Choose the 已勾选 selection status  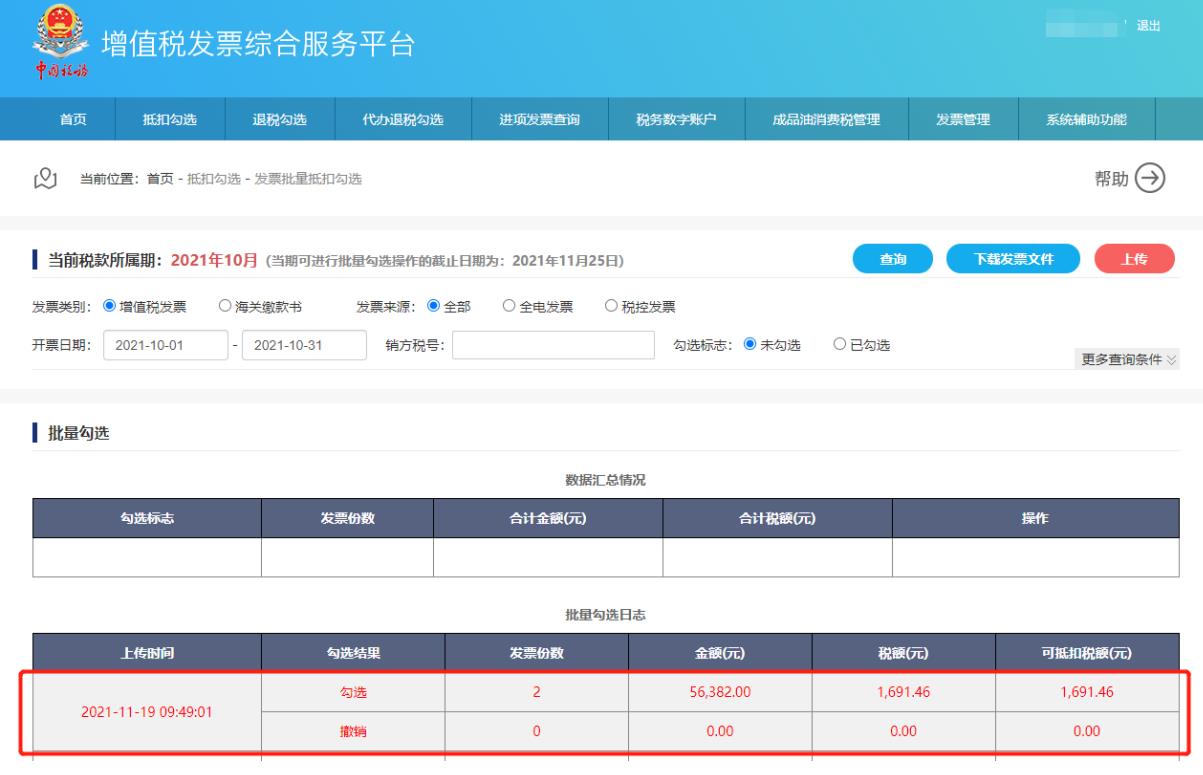tap(840, 345)
